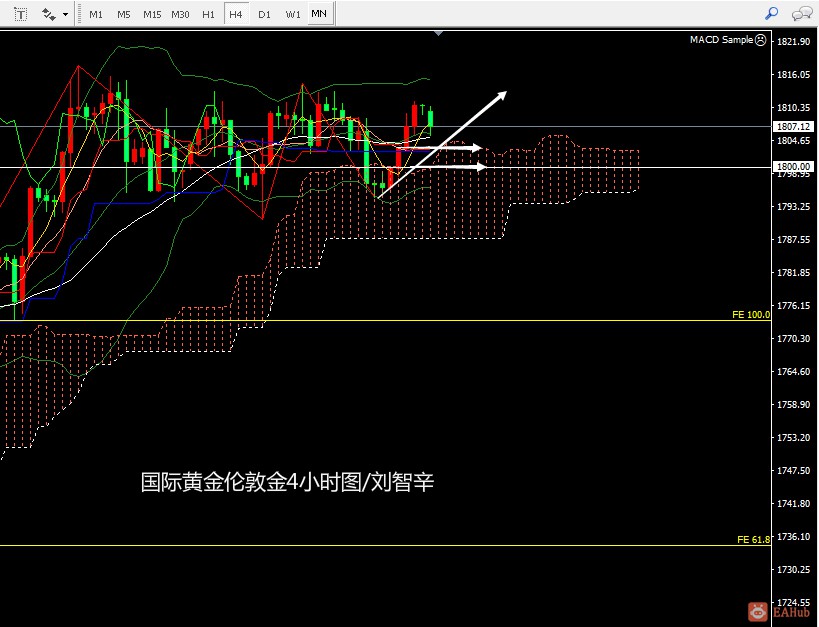Click the arrows objects tool icon
Image resolution: width=819 pixels, height=627 pixels.
tap(49, 14)
